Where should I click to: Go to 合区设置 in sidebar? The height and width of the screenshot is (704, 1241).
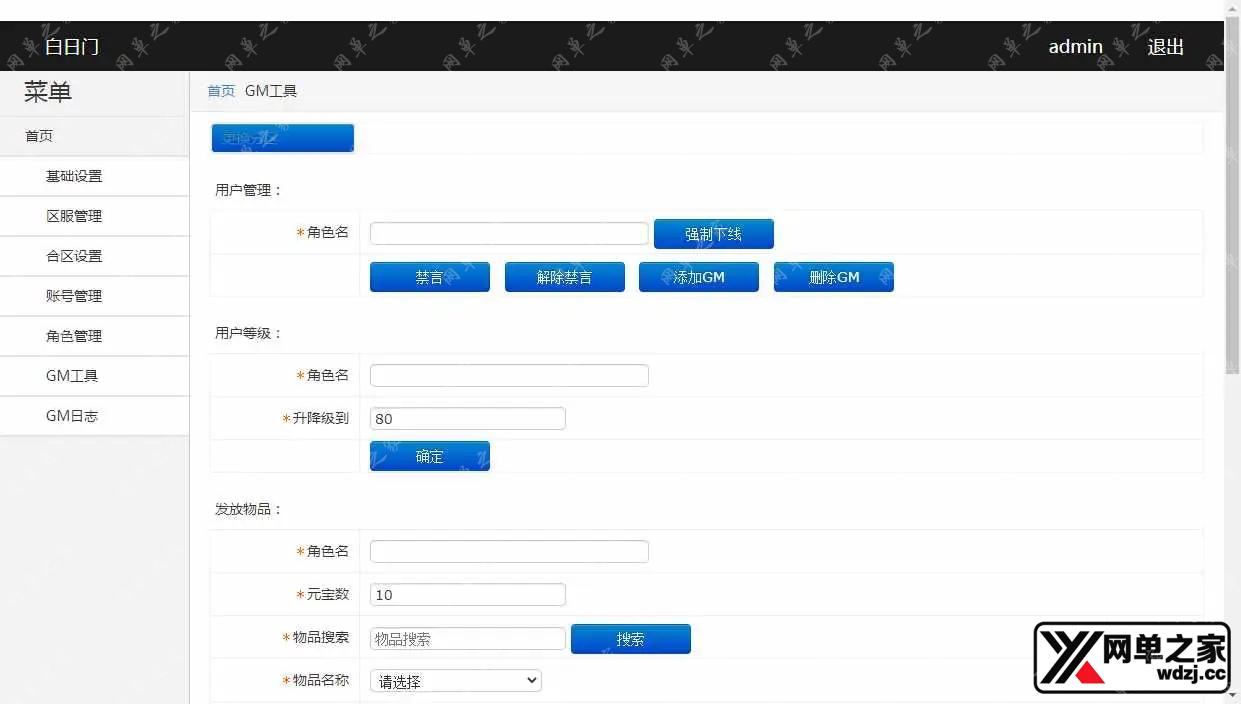pos(74,256)
